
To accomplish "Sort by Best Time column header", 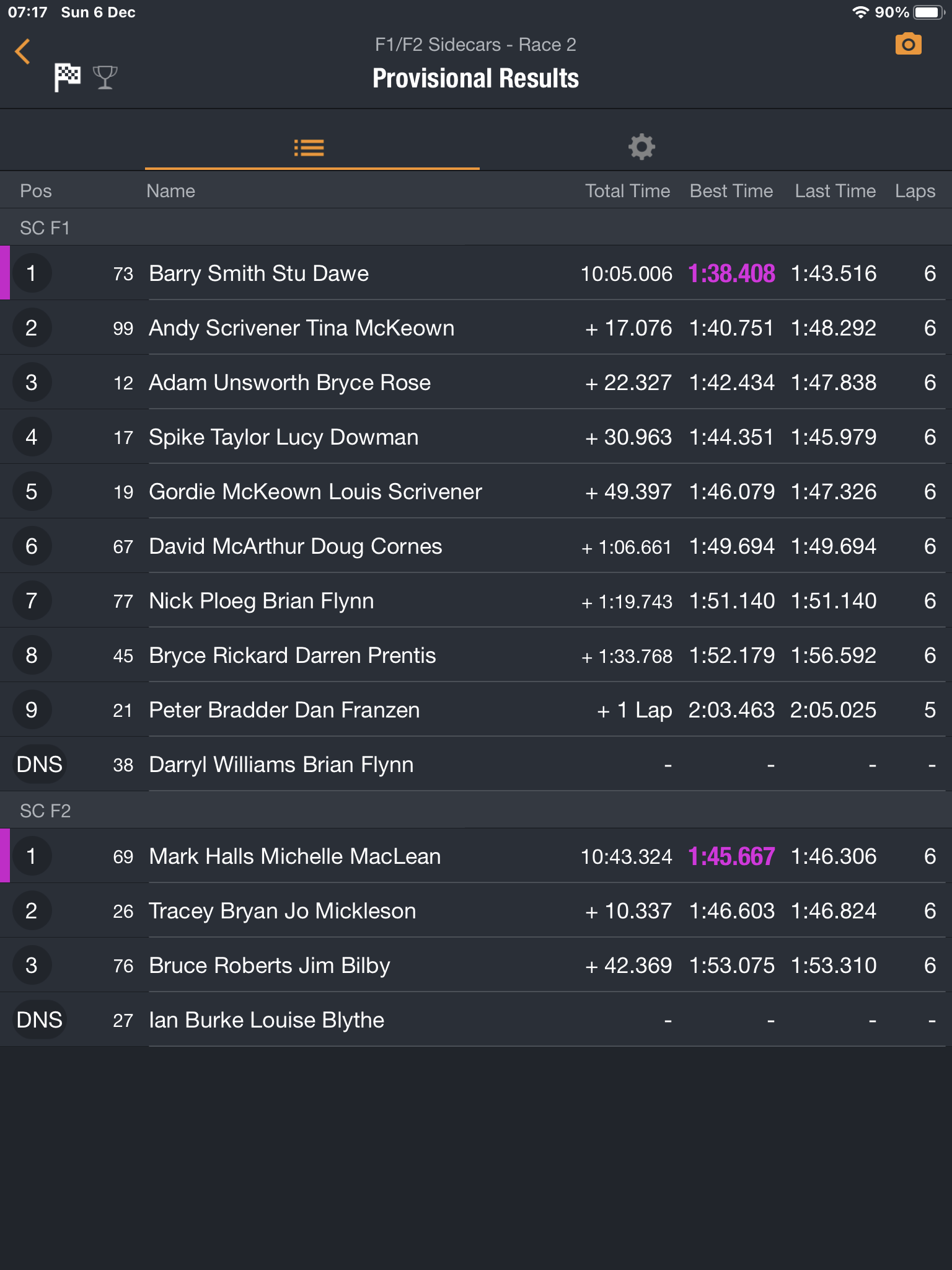I will click(x=731, y=191).
